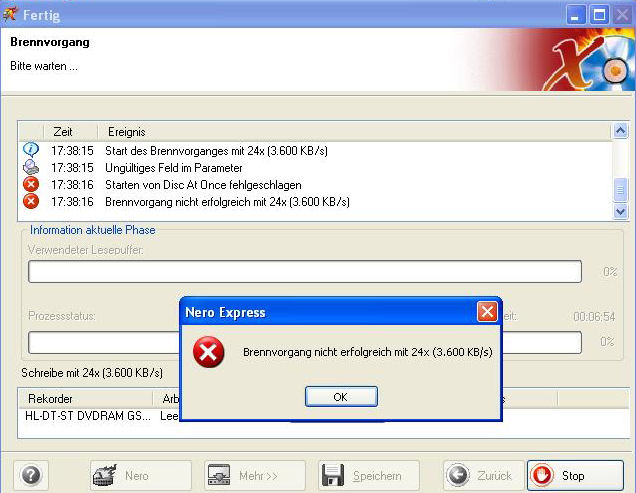Viewport: 636px width, 493px height.
Task: Click the blue info icon at 17:38:15
Action: point(31,150)
